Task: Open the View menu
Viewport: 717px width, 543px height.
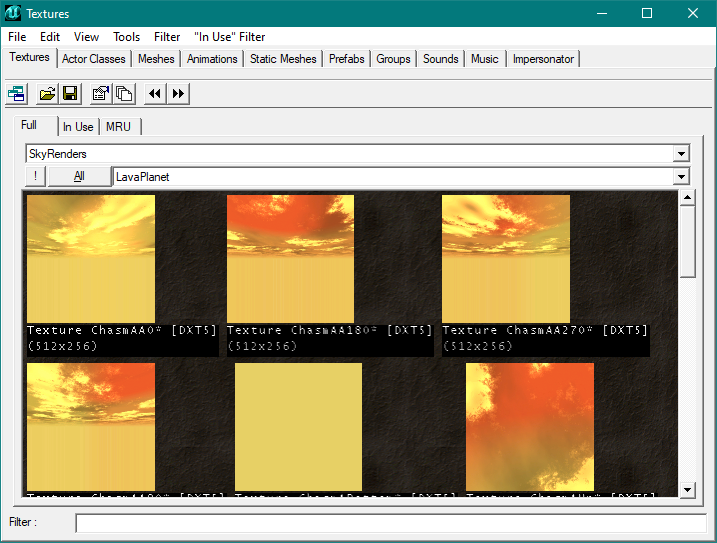Action: [x=86, y=37]
